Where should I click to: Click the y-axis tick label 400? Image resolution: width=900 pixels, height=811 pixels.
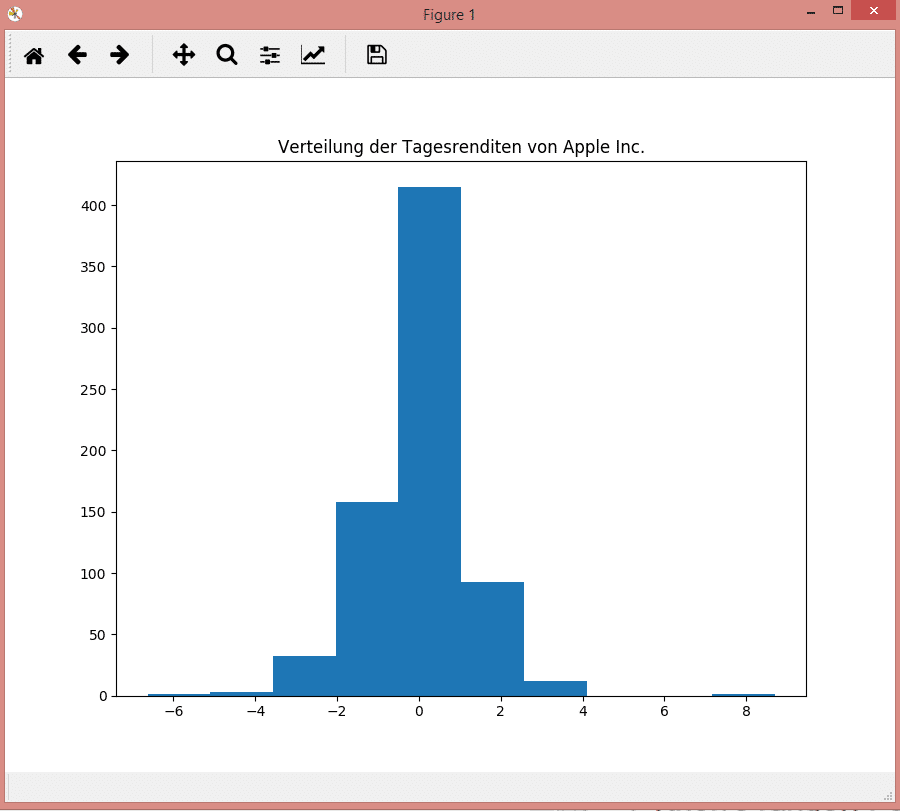(x=94, y=206)
